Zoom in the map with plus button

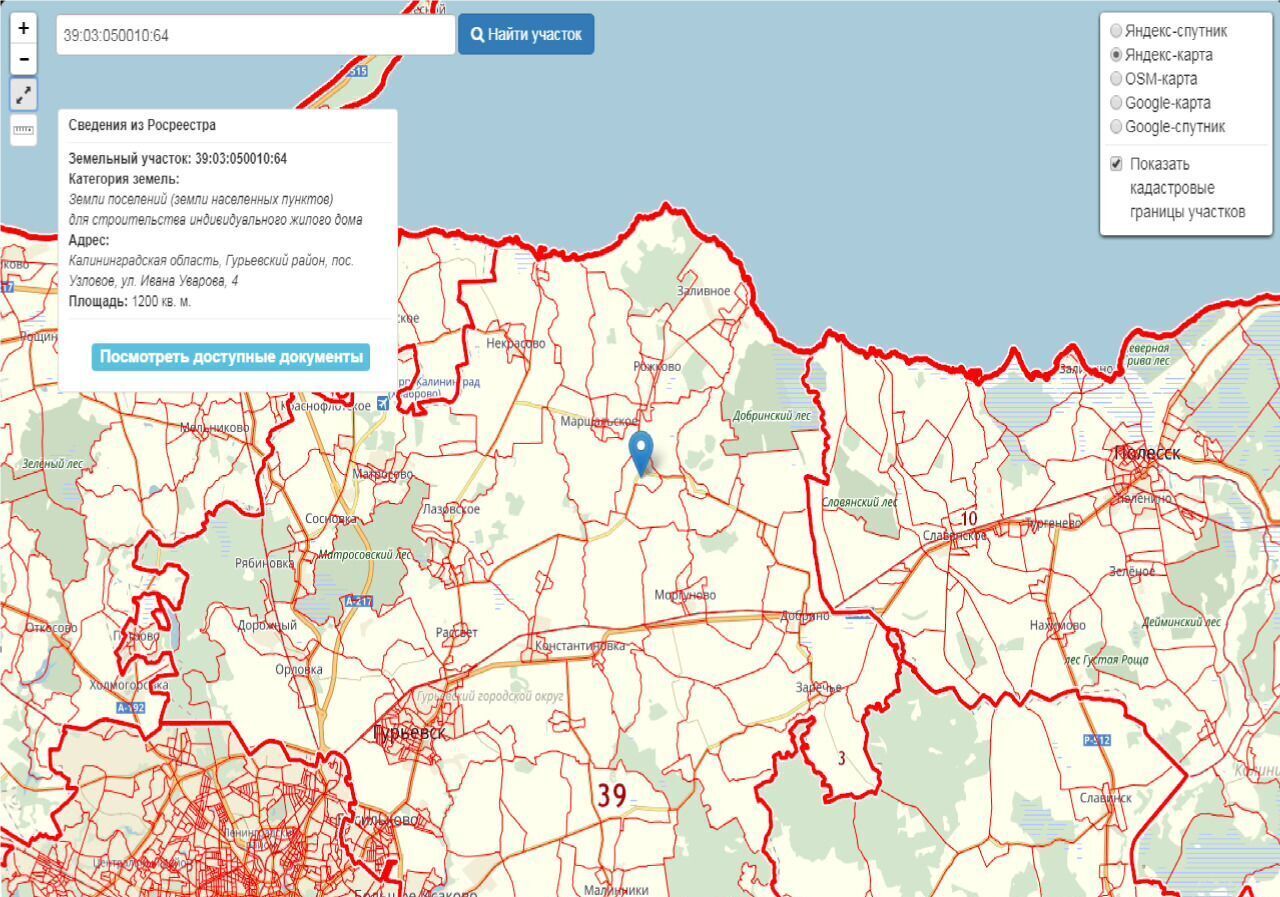point(23,28)
